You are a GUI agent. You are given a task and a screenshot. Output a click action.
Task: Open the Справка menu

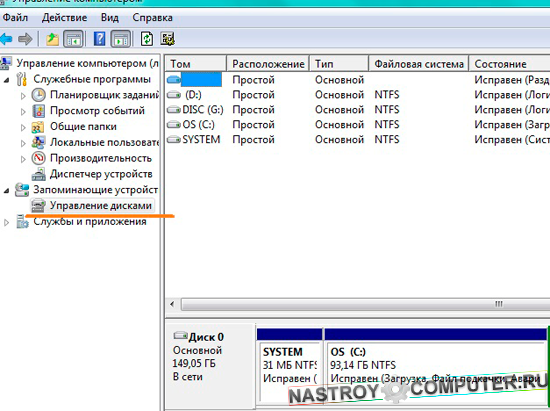click(153, 18)
